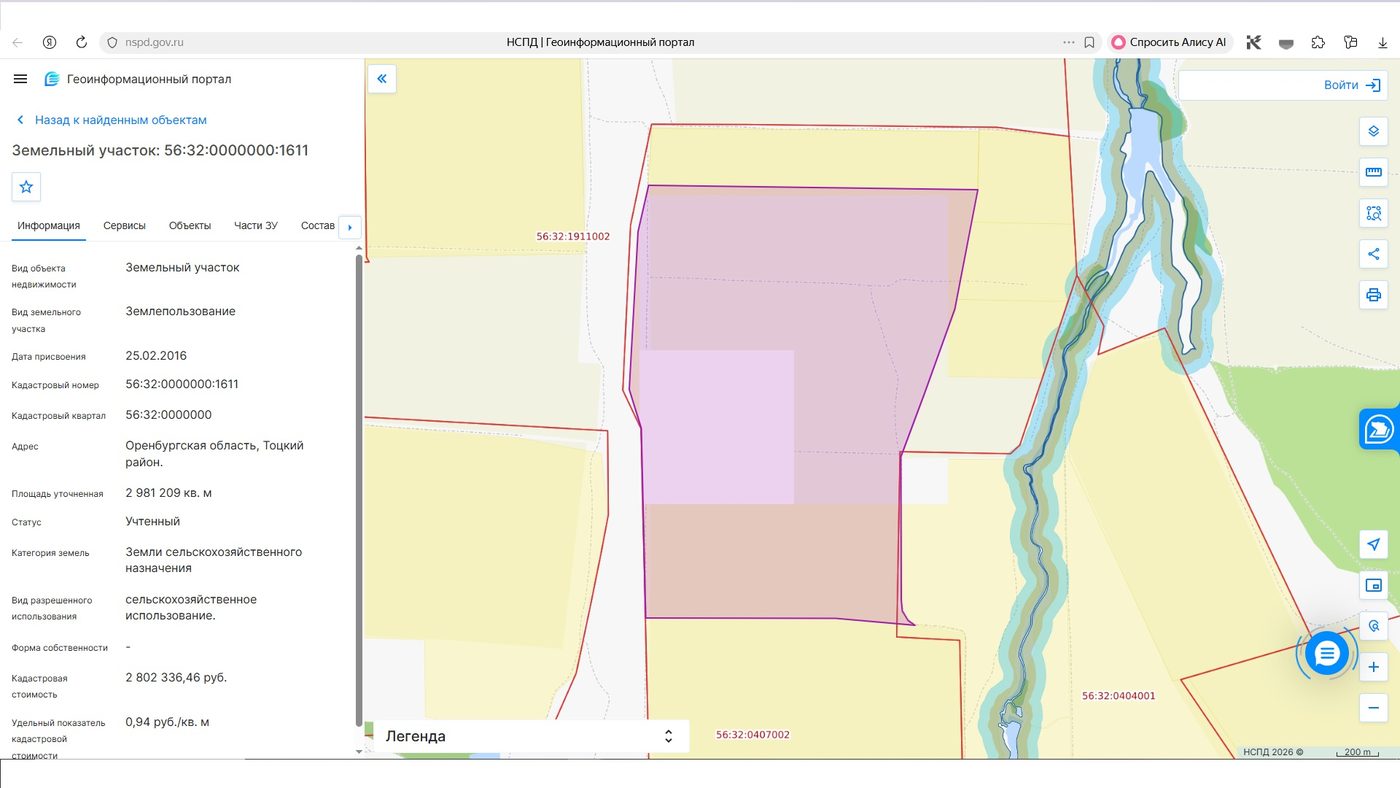Screen dimensions: 1400x788
Task: Open the three-dot page options menu
Action: tap(1069, 43)
